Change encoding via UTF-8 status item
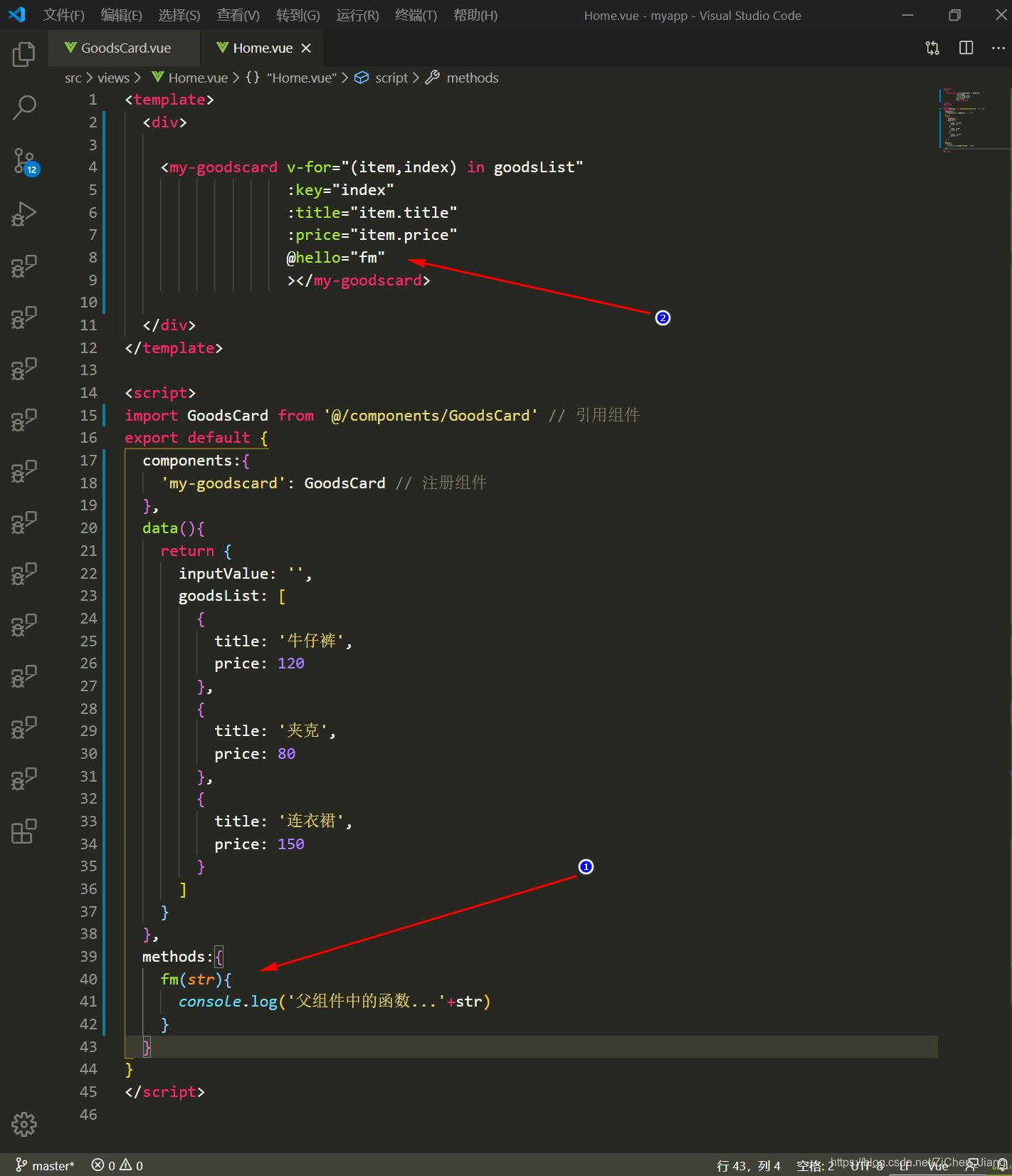Screen dimensions: 1012x1176 pos(866,1165)
